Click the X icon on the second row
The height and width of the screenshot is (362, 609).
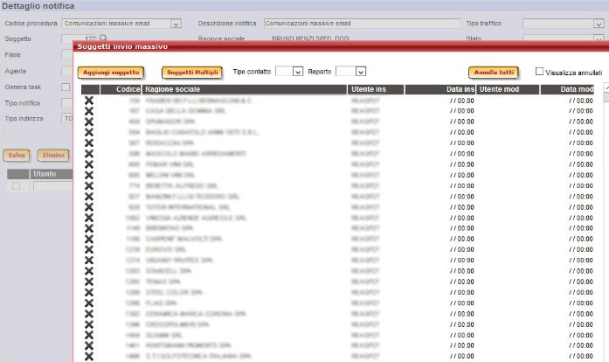[x=89, y=111]
